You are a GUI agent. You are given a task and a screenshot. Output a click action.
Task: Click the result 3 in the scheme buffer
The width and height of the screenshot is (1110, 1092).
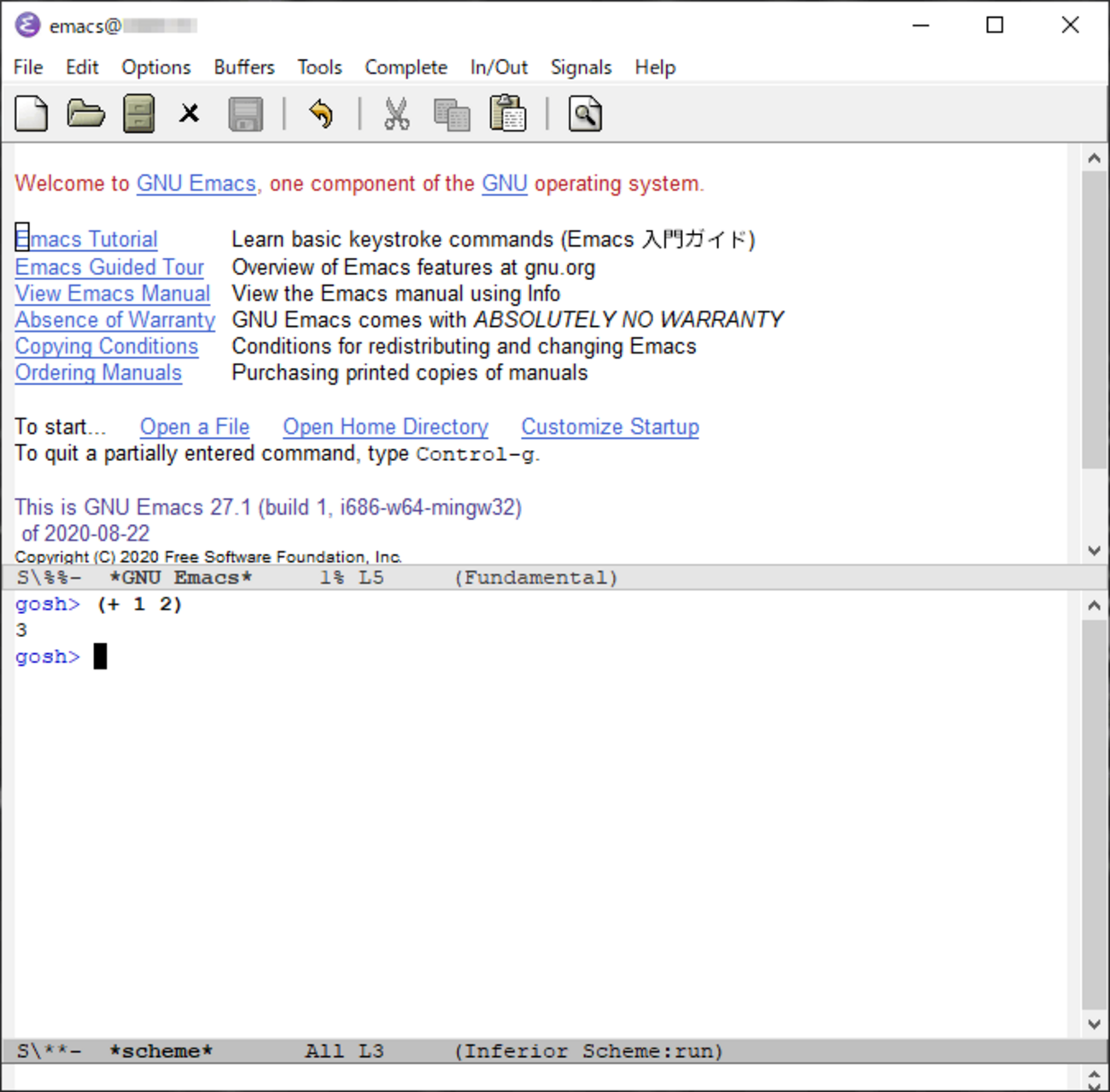(21, 631)
